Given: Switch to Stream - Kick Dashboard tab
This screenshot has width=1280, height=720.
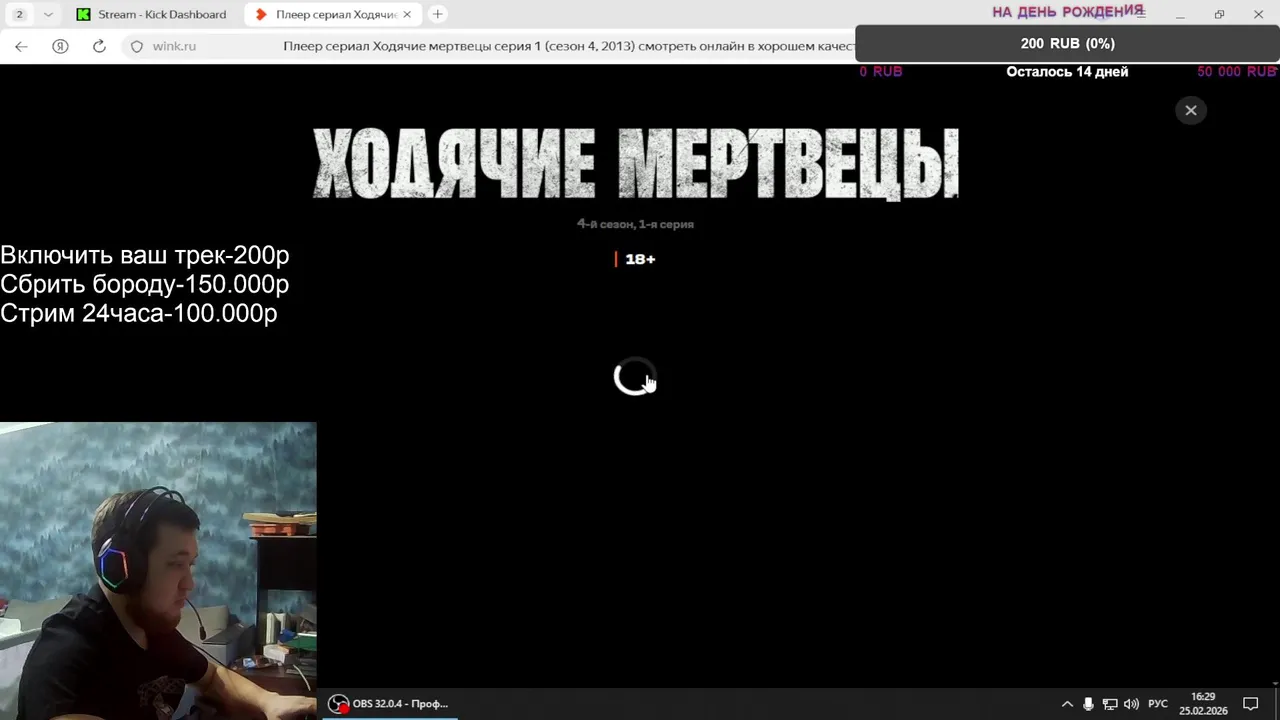Looking at the screenshot, I should pyautogui.click(x=152, y=14).
